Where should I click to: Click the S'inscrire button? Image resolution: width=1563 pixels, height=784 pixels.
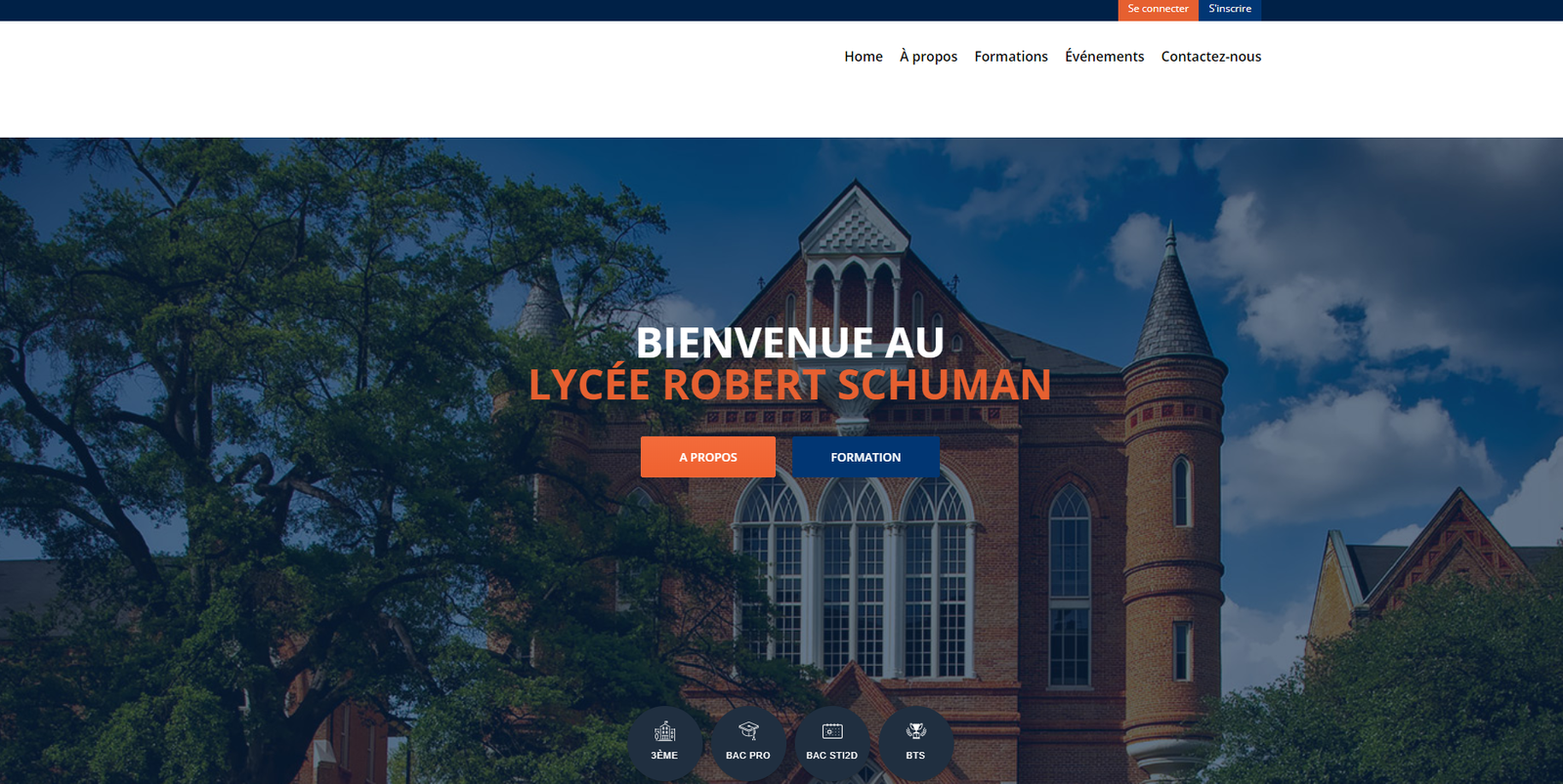tap(1230, 10)
